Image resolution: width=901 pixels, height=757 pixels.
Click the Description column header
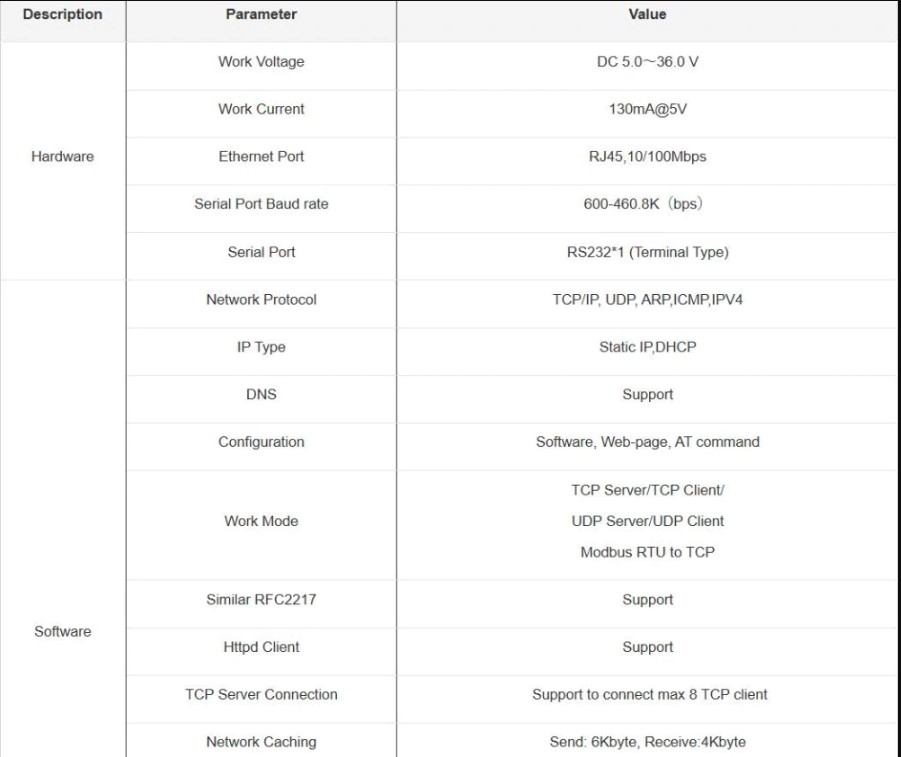tap(62, 15)
